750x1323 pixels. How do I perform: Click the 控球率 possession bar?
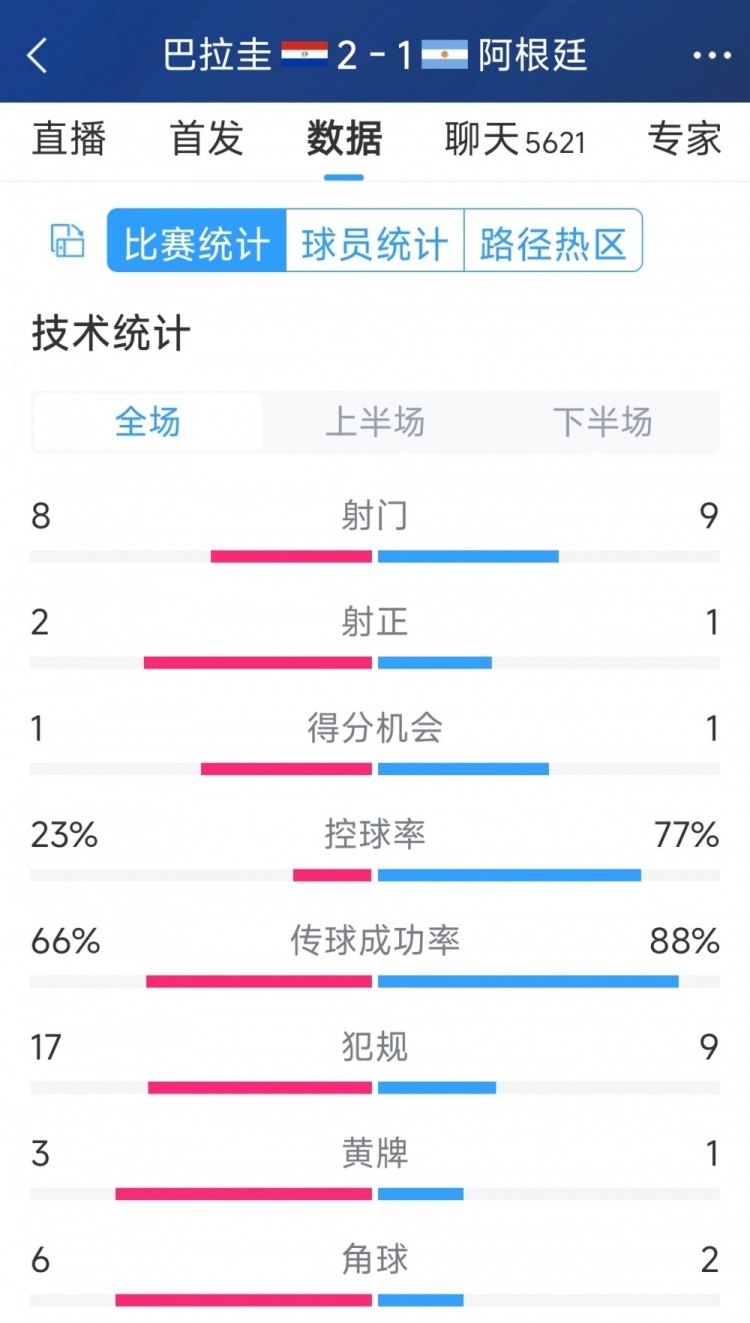(375, 874)
